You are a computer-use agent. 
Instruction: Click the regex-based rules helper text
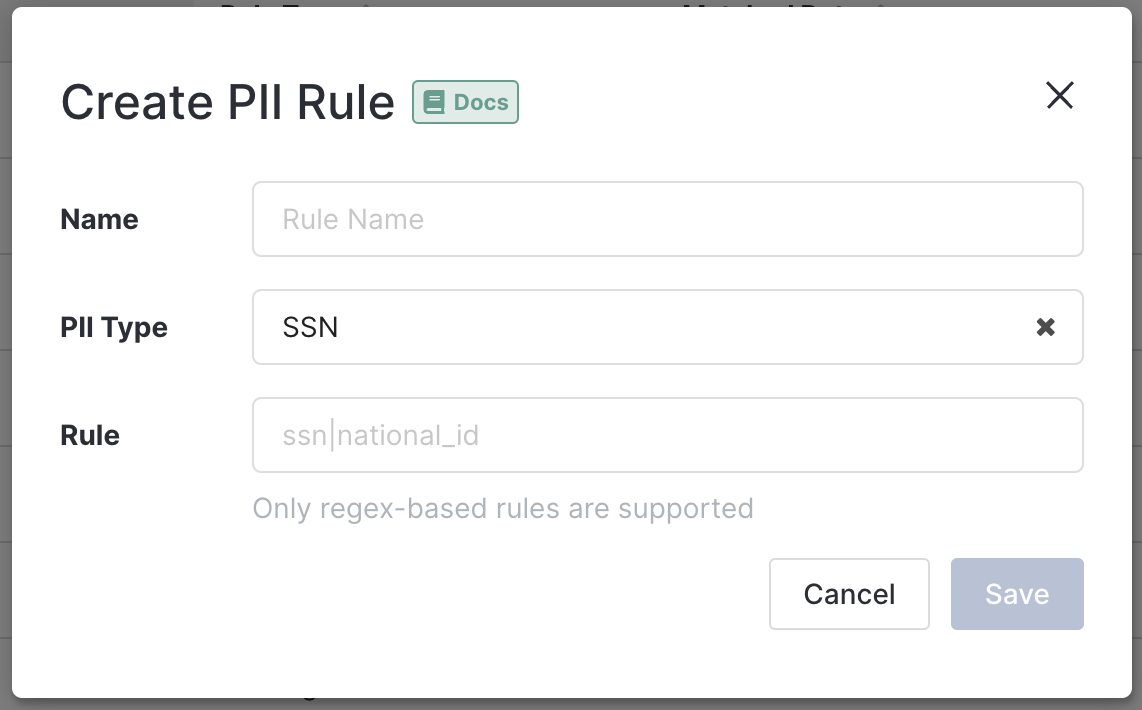[x=502, y=508]
